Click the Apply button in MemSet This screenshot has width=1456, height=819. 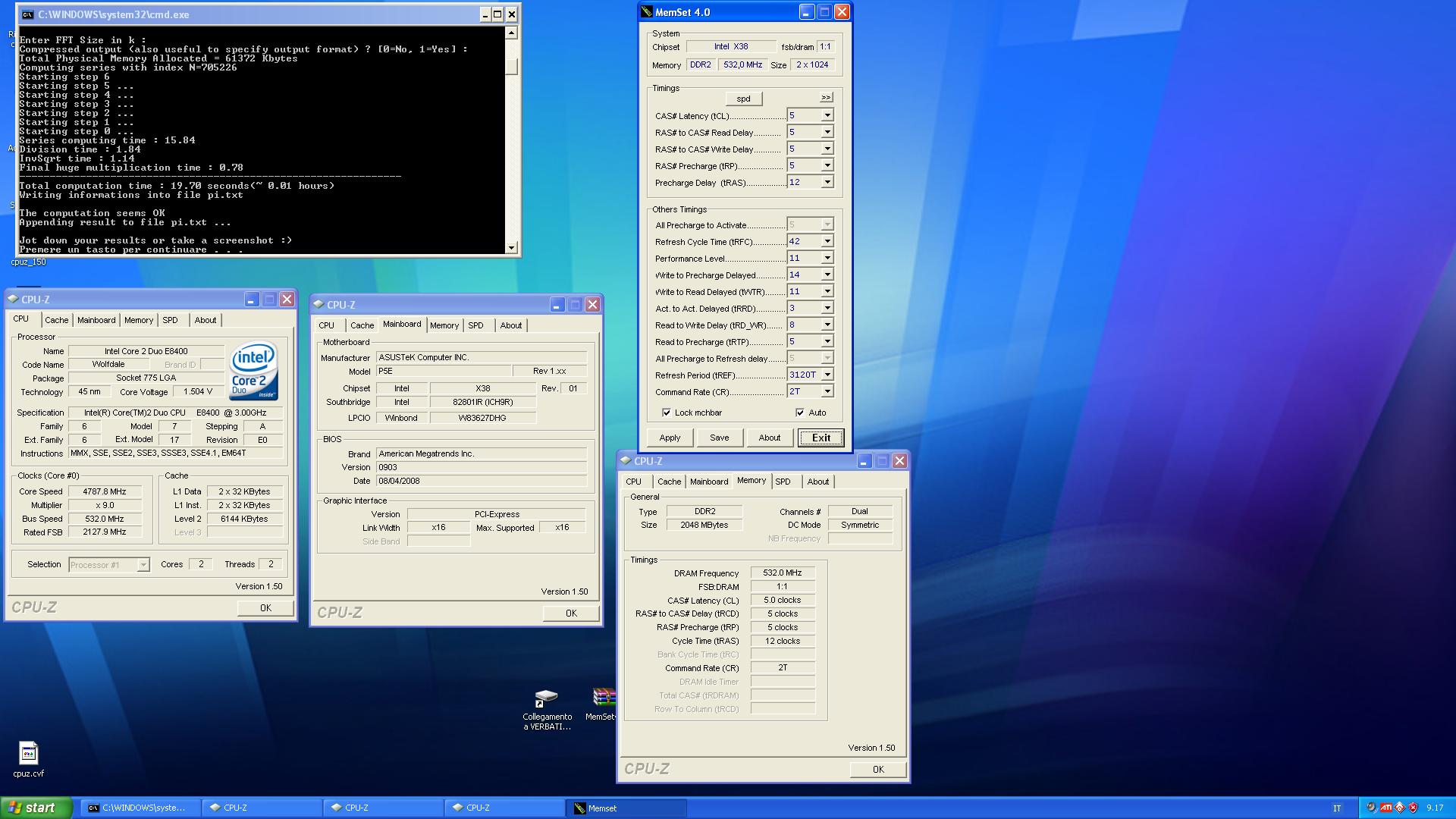pyautogui.click(x=670, y=438)
